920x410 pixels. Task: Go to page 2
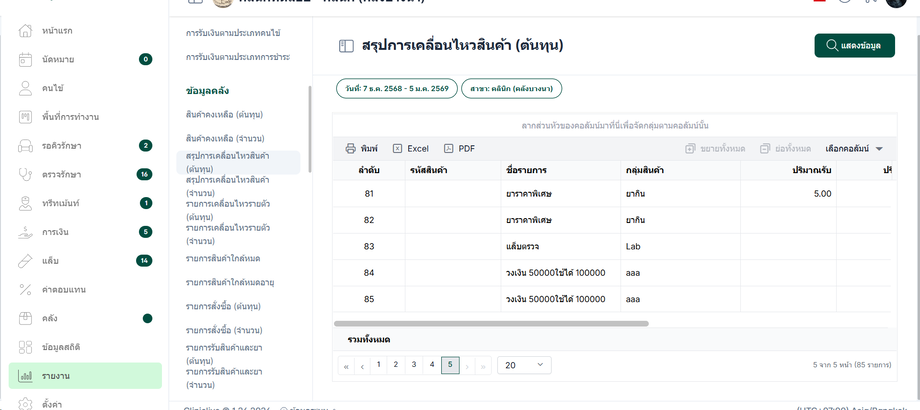[x=396, y=365]
